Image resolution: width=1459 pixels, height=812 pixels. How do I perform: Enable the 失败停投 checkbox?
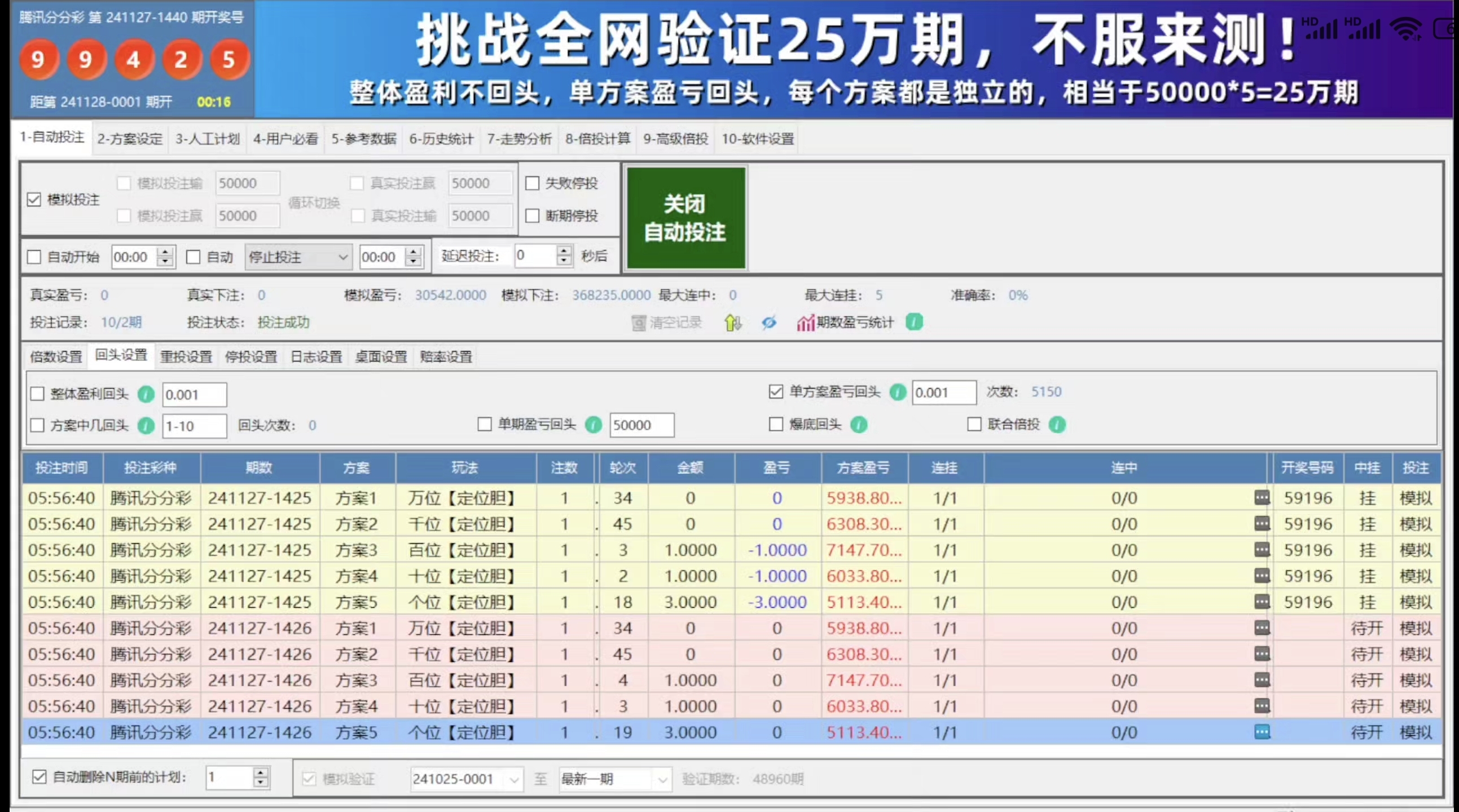pos(533,183)
